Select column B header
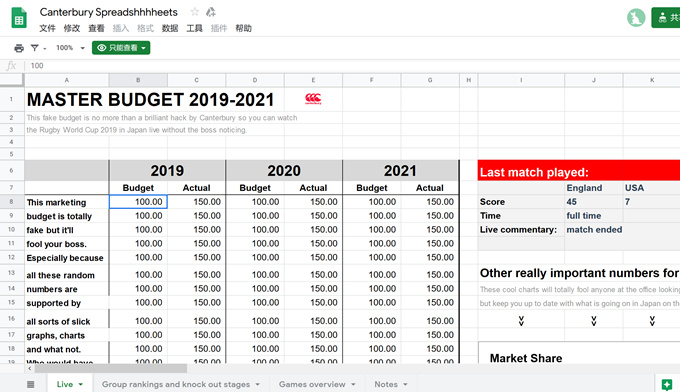 click(x=138, y=80)
